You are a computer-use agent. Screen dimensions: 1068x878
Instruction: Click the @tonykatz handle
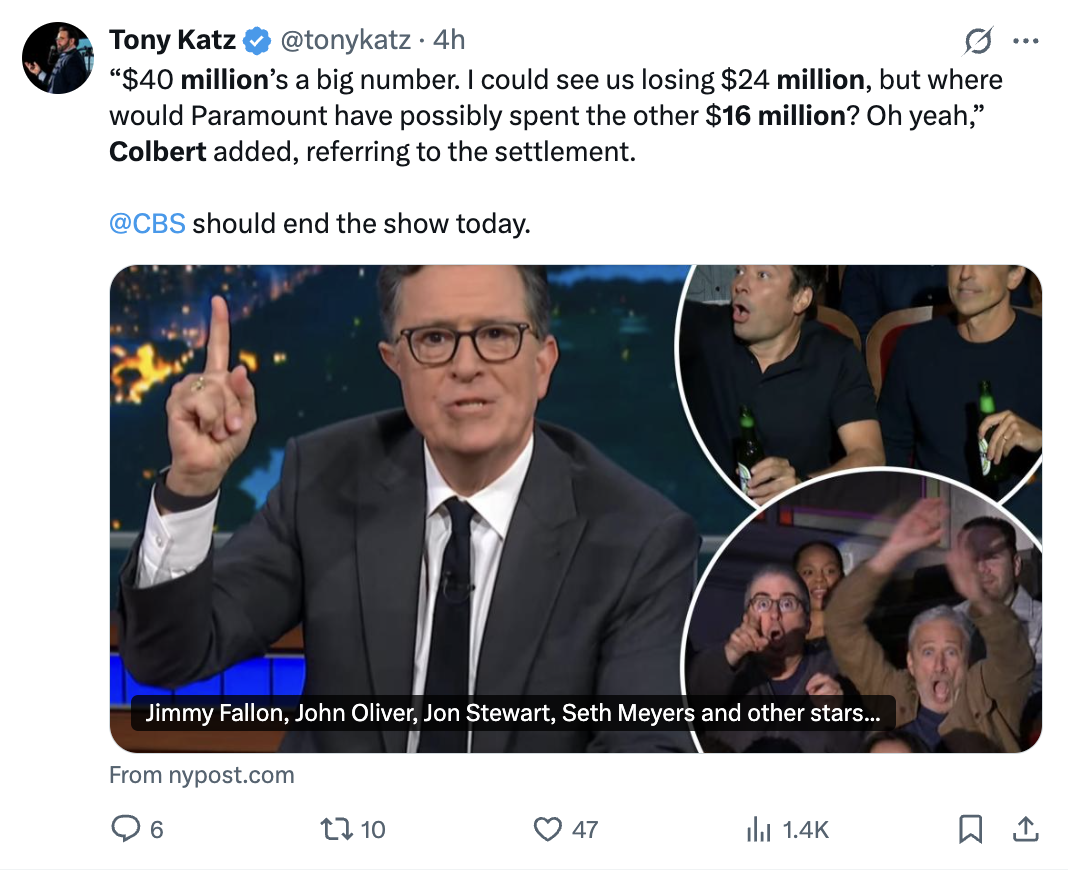pos(344,40)
